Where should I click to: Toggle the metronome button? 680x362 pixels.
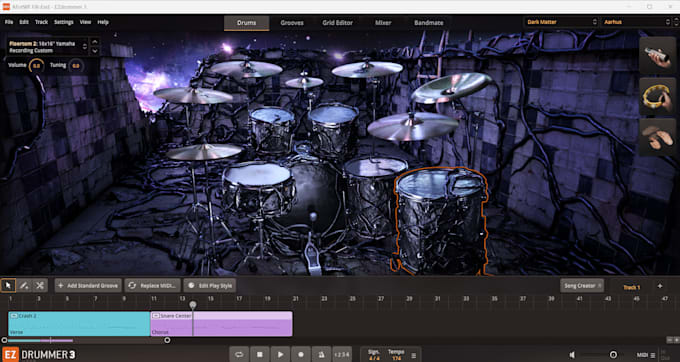(x=321, y=355)
